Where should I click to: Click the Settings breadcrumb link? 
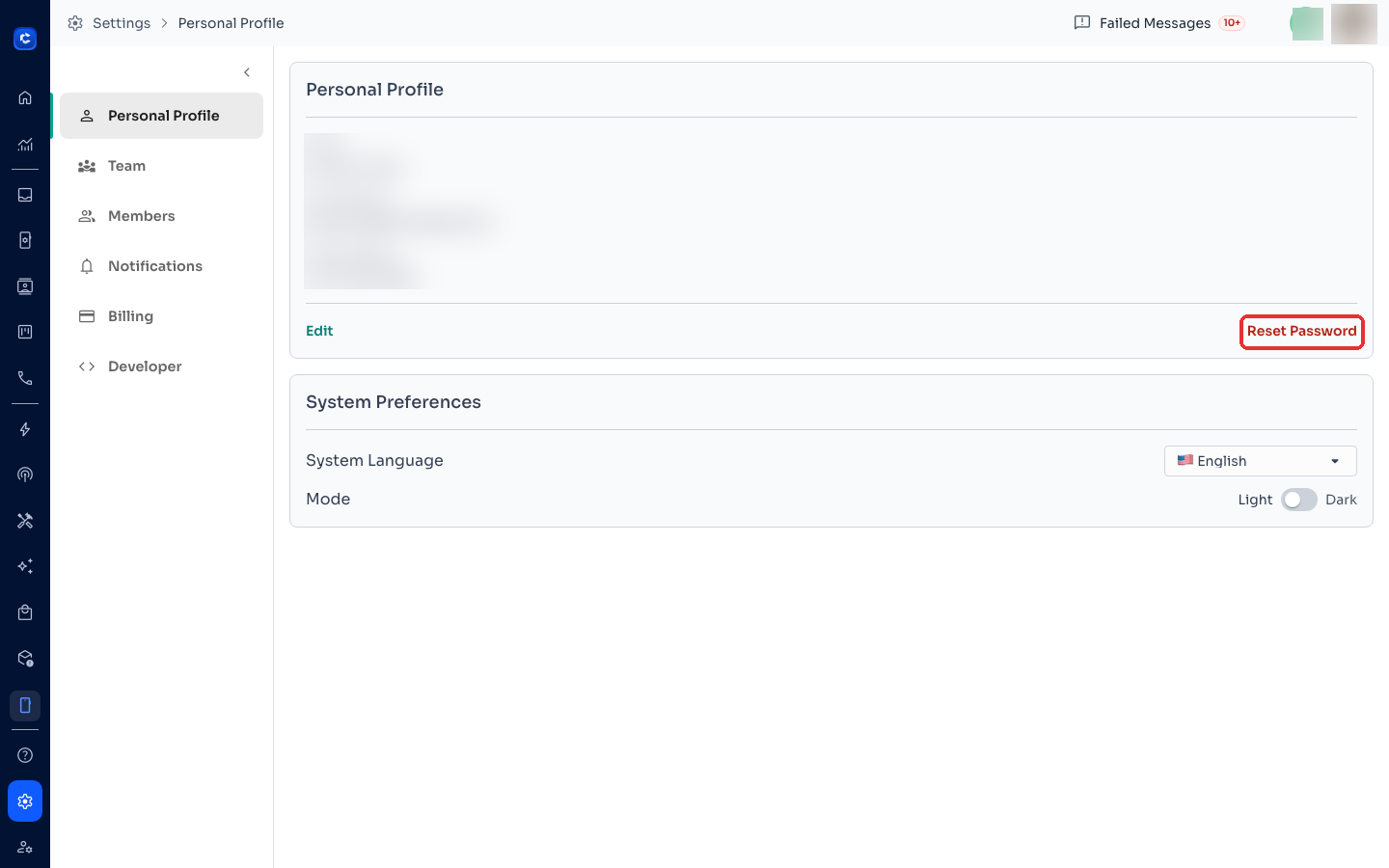click(x=122, y=23)
